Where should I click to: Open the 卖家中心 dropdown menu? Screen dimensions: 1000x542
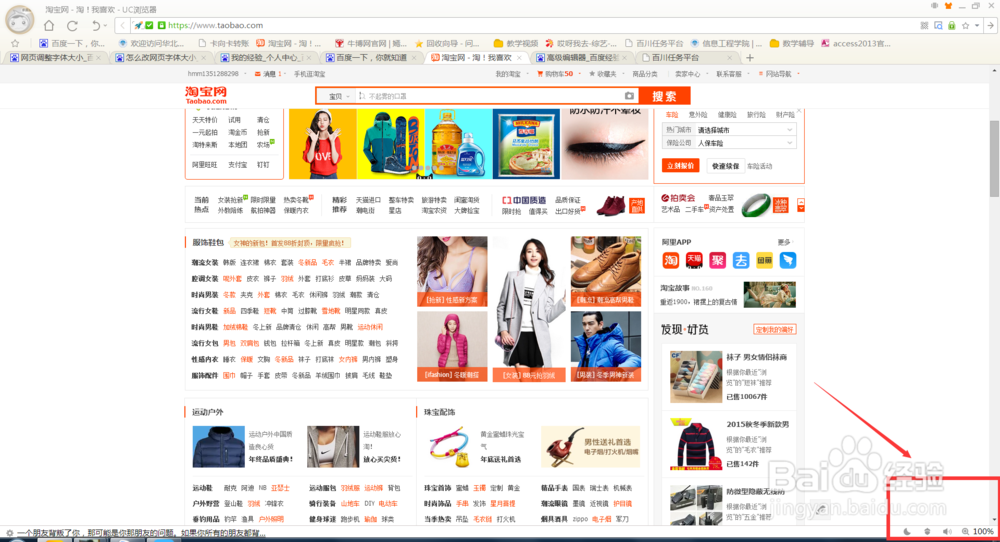(689, 74)
